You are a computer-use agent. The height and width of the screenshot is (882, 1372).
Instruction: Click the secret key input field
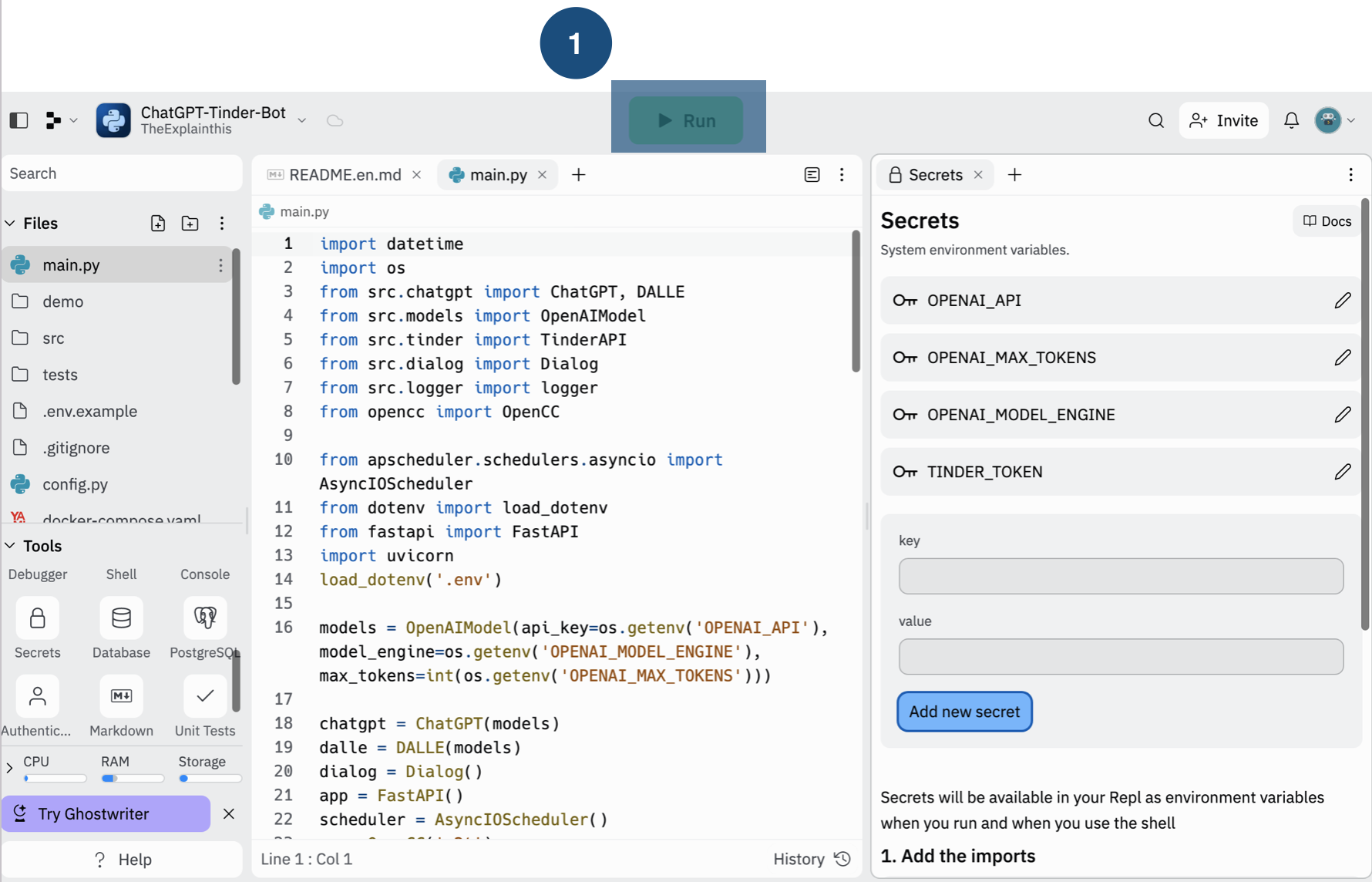pos(1120,577)
